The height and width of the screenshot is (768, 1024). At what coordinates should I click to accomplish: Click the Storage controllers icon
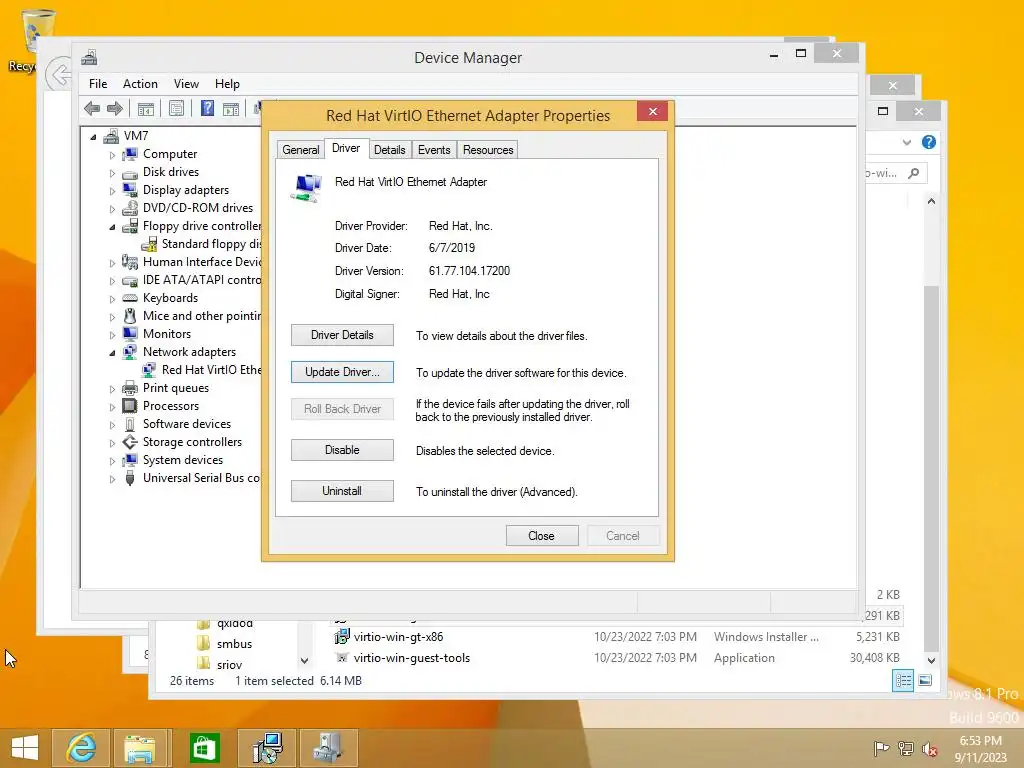pyautogui.click(x=130, y=442)
